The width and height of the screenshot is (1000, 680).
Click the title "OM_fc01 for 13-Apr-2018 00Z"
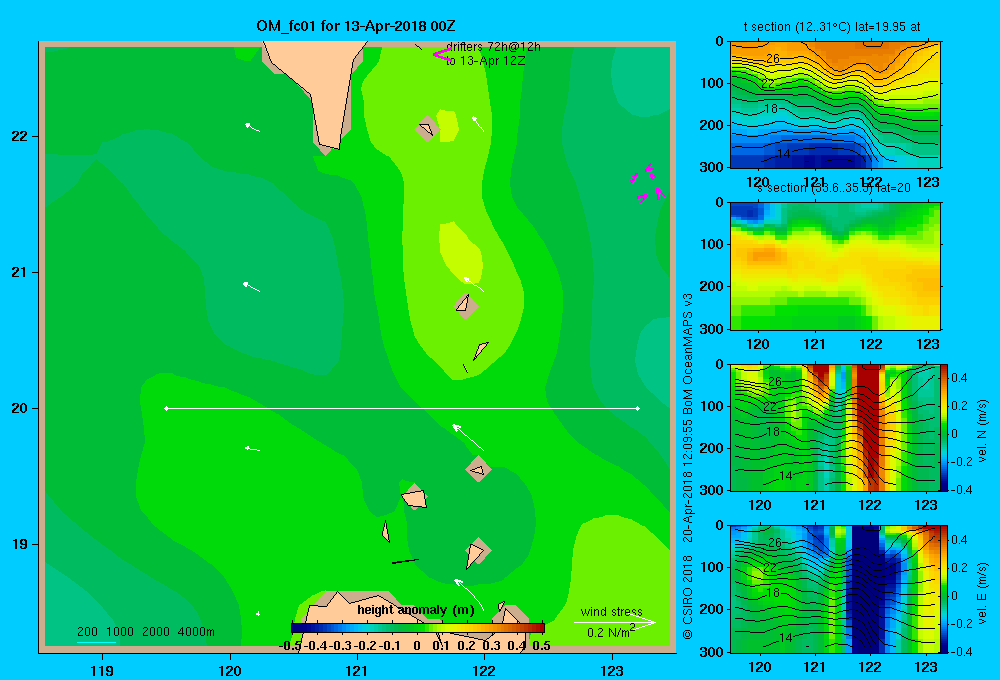pyautogui.click(x=355, y=26)
